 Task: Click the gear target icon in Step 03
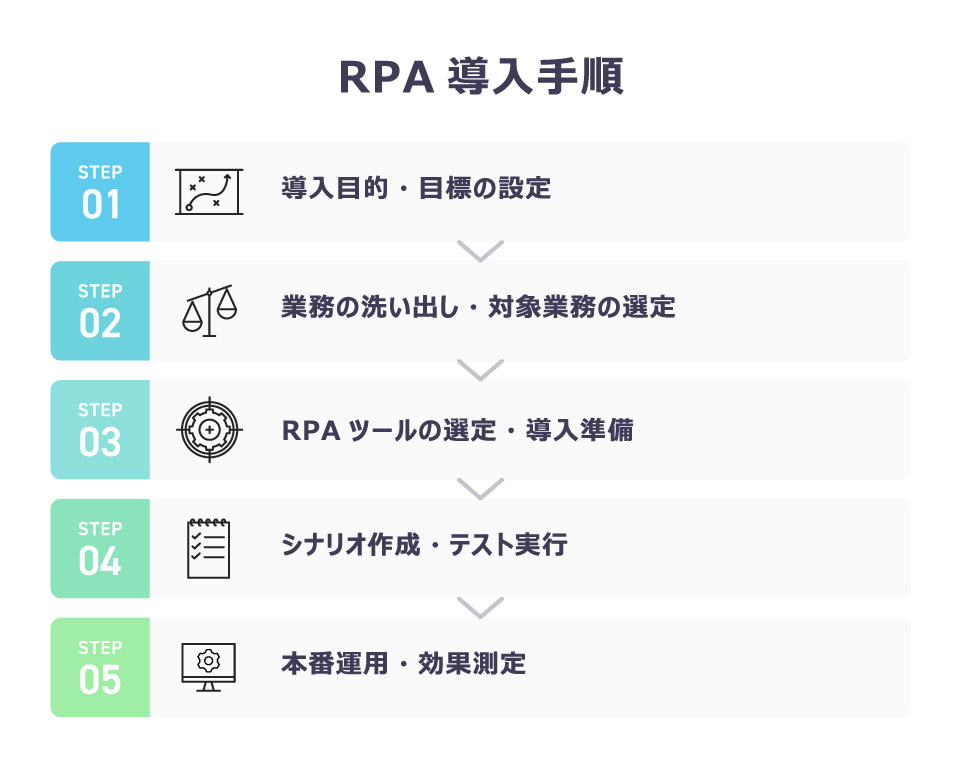point(209,429)
